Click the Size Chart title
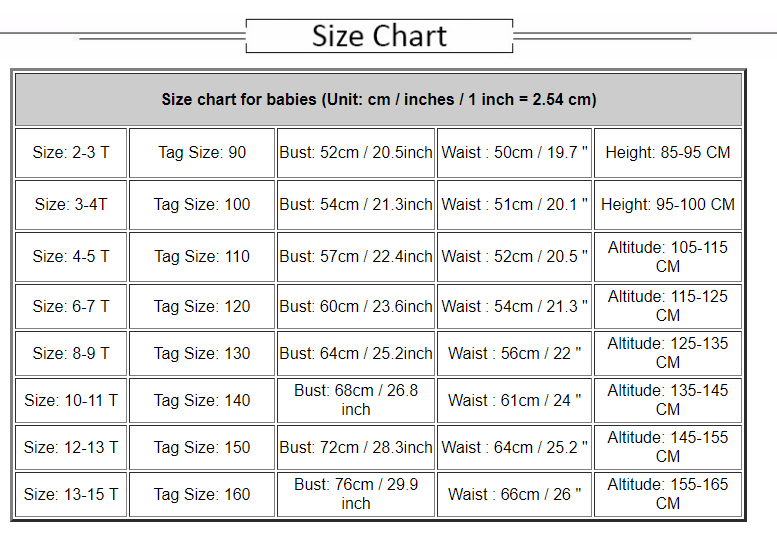The height and width of the screenshot is (538, 777). (x=379, y=36)
